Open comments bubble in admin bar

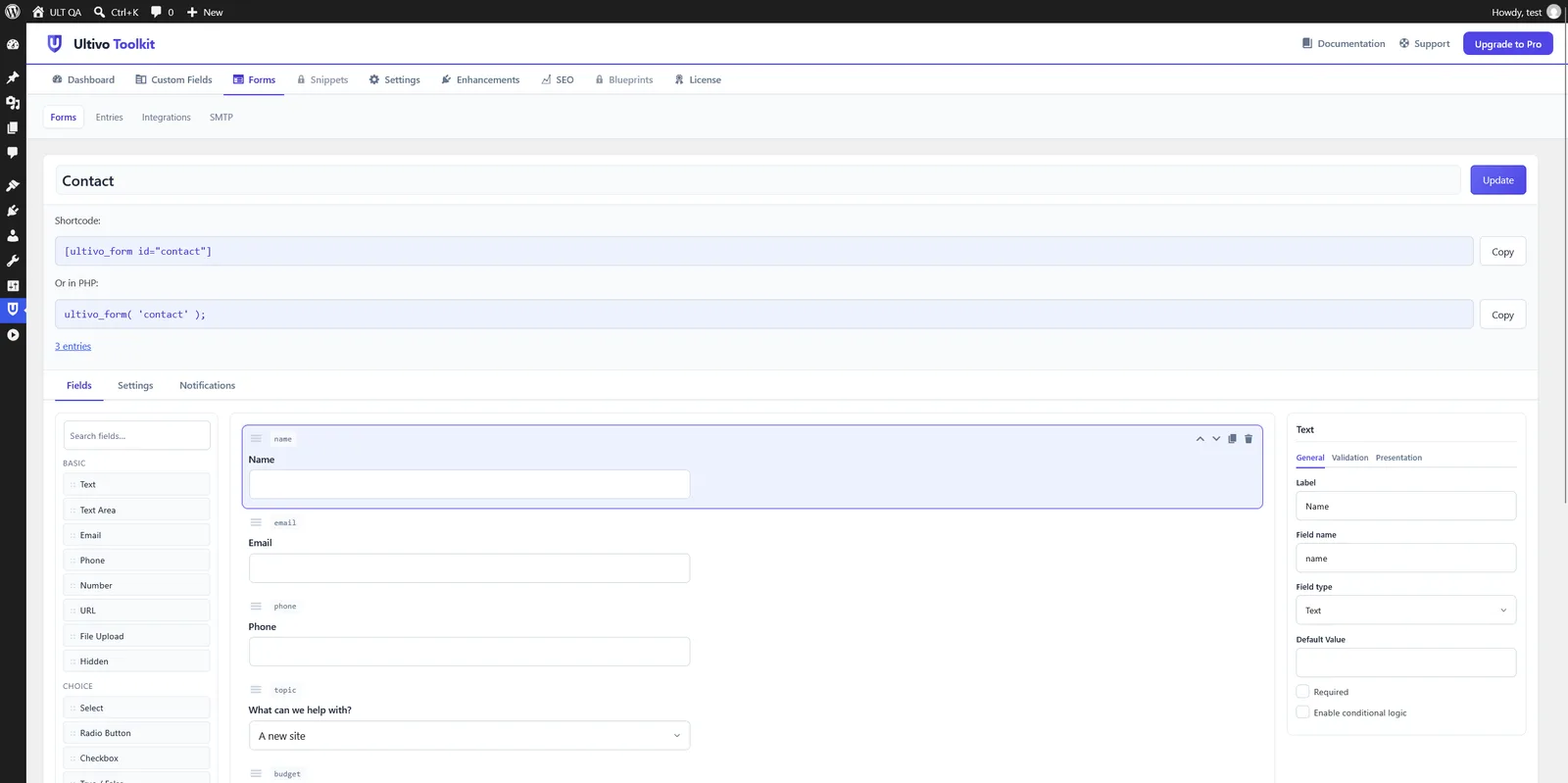[x=163, y=12]
